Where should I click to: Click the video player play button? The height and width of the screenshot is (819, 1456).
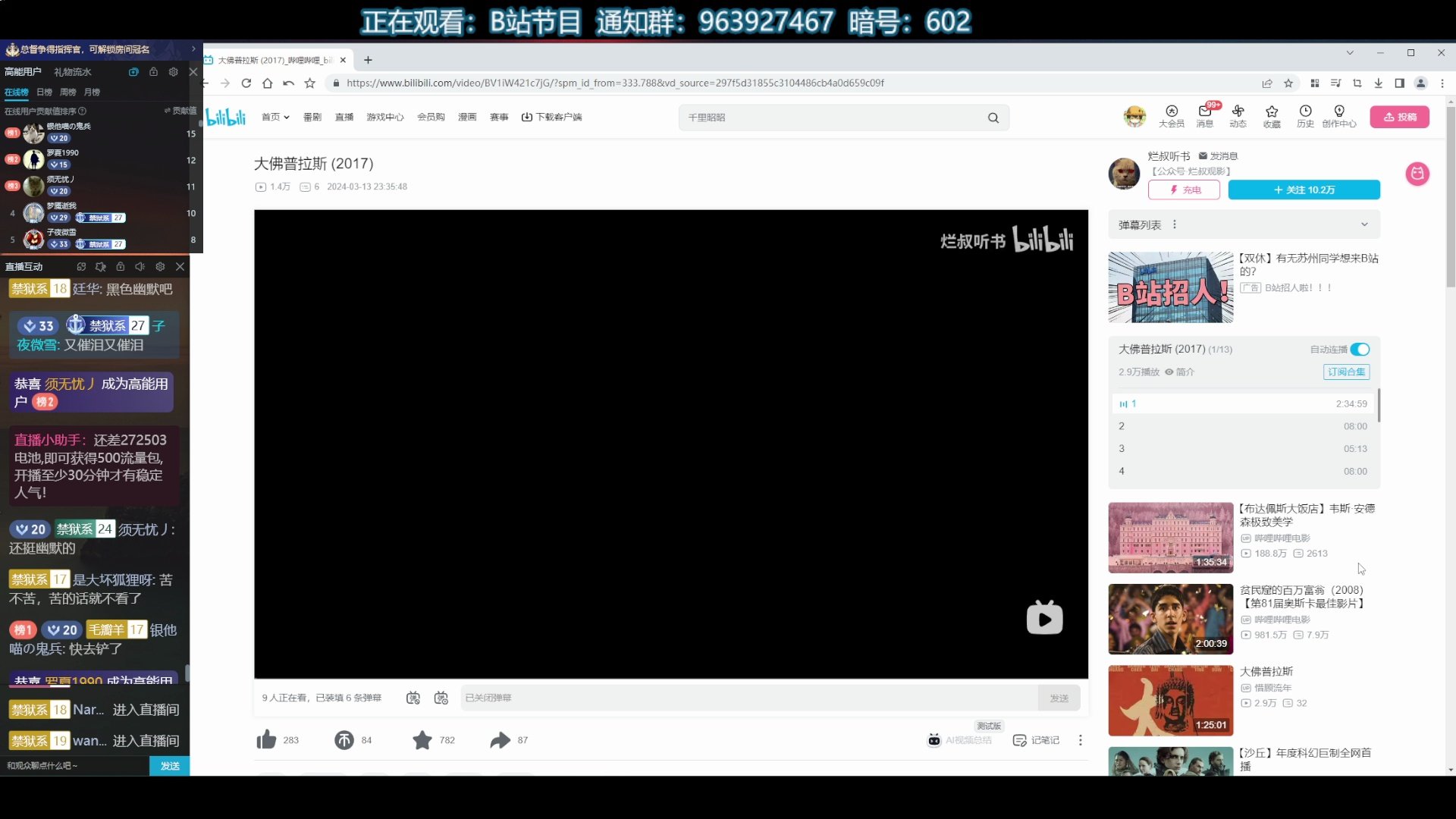click(x=1044, y=618)
